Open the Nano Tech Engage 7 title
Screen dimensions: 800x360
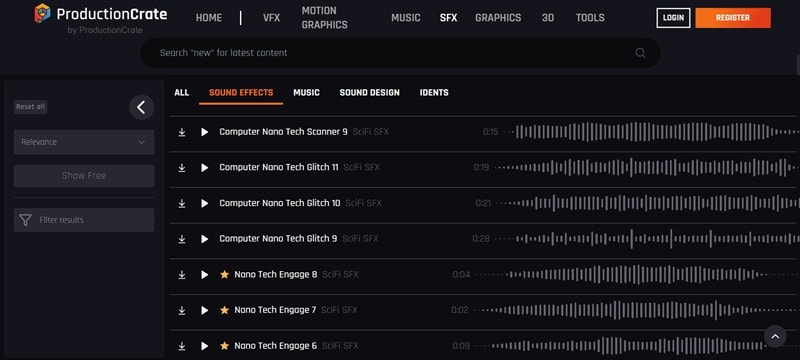click(275, 311)
